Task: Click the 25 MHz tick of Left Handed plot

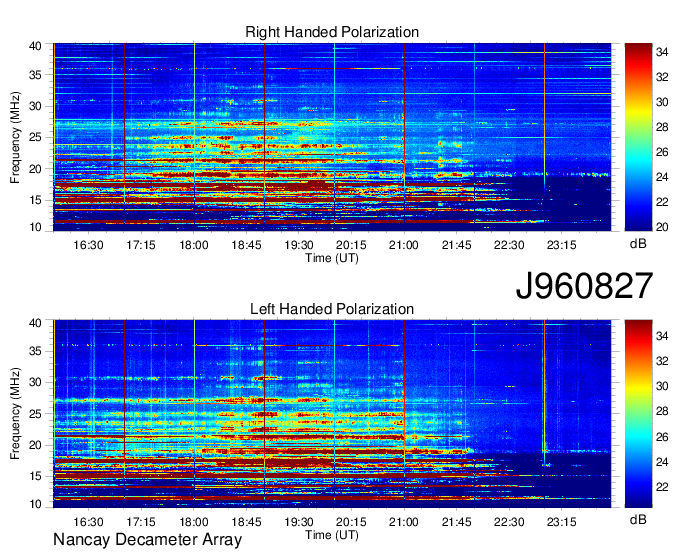Action: (35, 414)
